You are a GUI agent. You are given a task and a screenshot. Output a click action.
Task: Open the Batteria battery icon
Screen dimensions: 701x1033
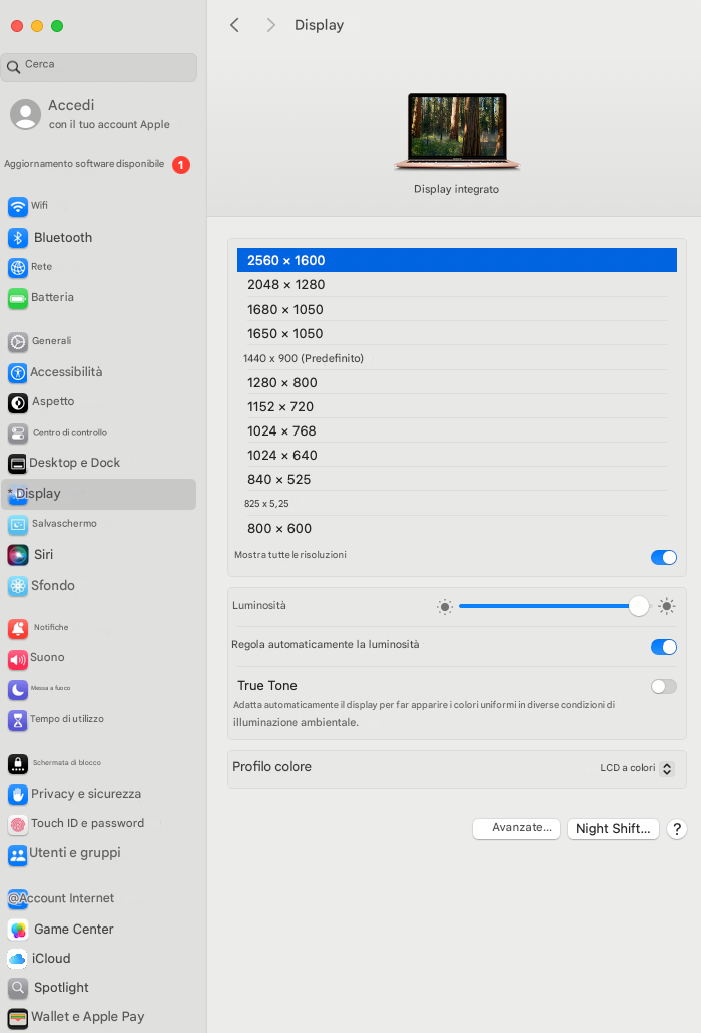click(18, 299)
